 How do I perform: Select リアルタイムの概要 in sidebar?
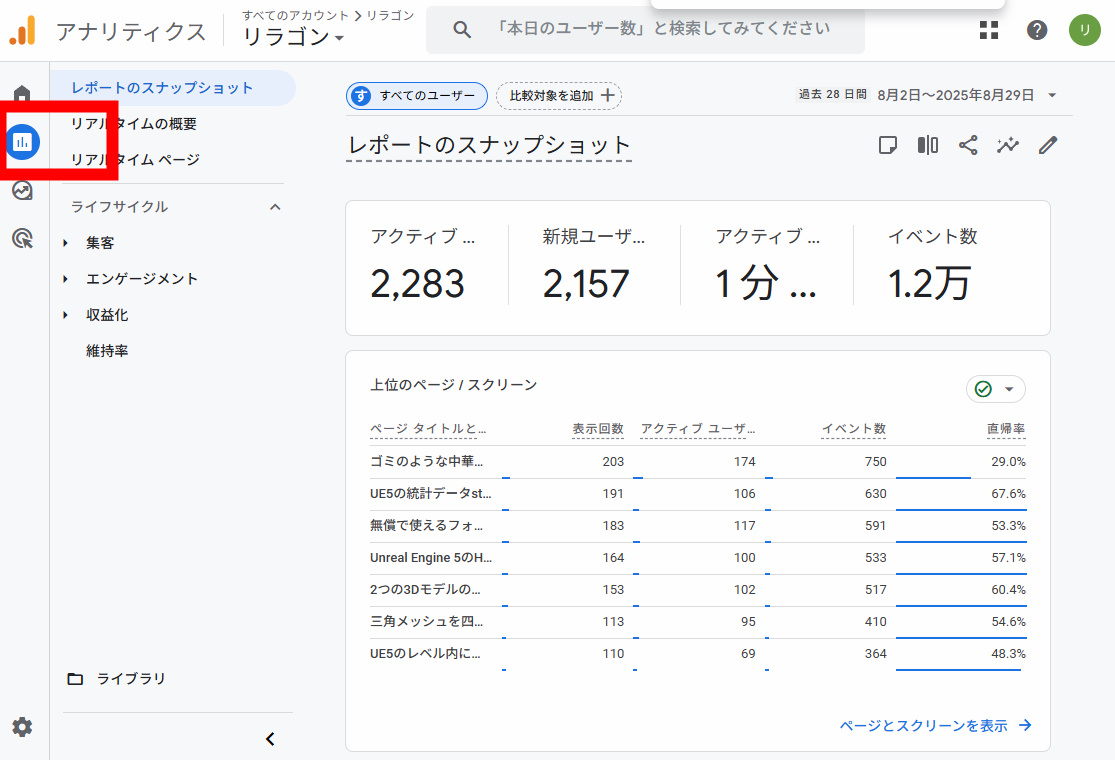point(134,124)
